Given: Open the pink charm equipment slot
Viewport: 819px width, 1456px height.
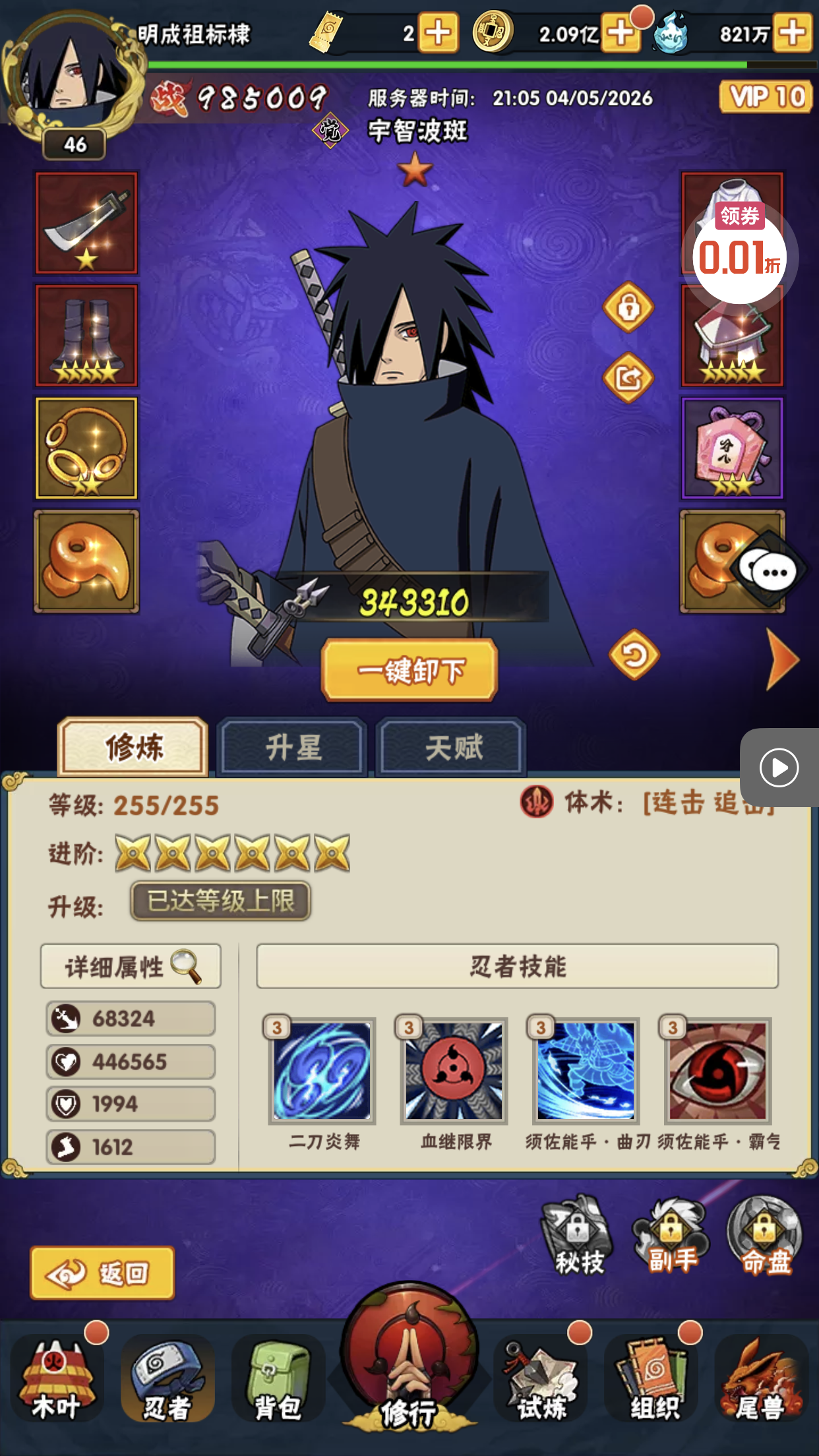Looking at the screenshot, I should (x=732, y=448).
